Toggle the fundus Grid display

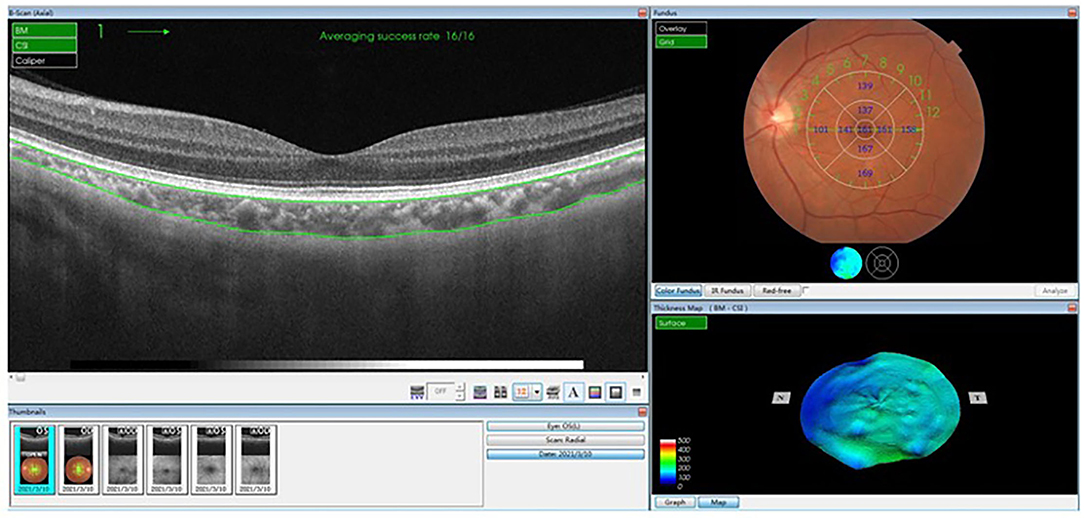681,41
